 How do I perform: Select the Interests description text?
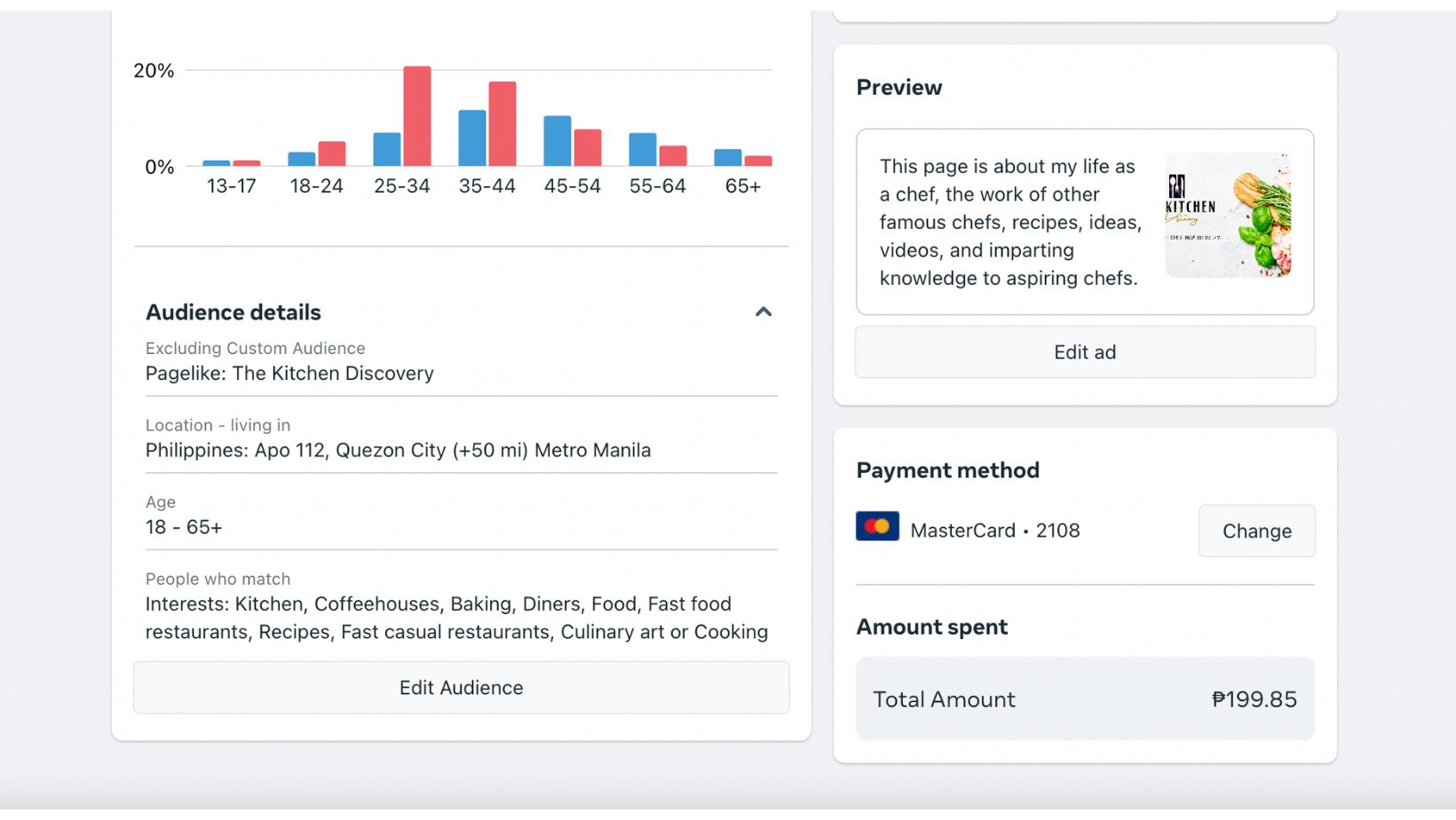456,618
